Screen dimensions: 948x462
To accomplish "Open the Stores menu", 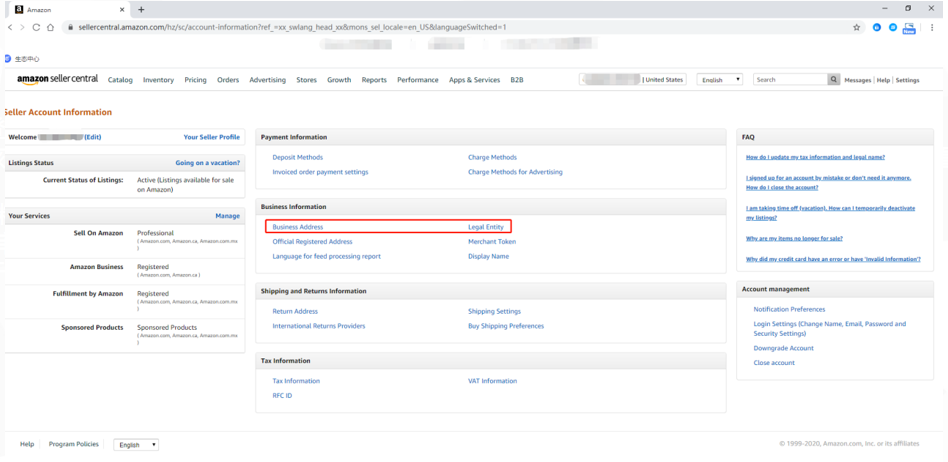I will 307,80.
